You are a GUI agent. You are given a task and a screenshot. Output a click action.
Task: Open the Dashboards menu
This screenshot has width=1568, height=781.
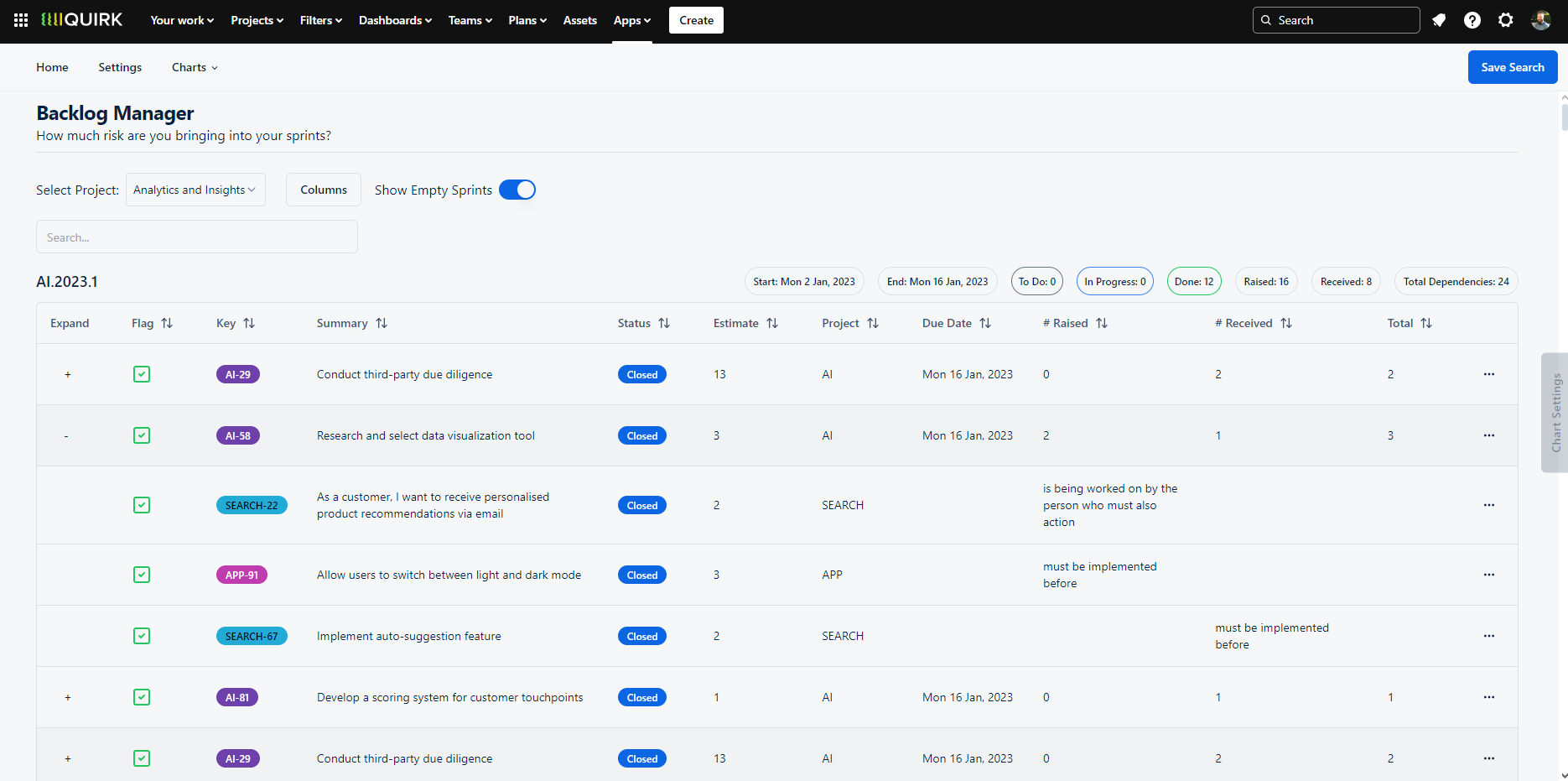[x=395, y=20]
